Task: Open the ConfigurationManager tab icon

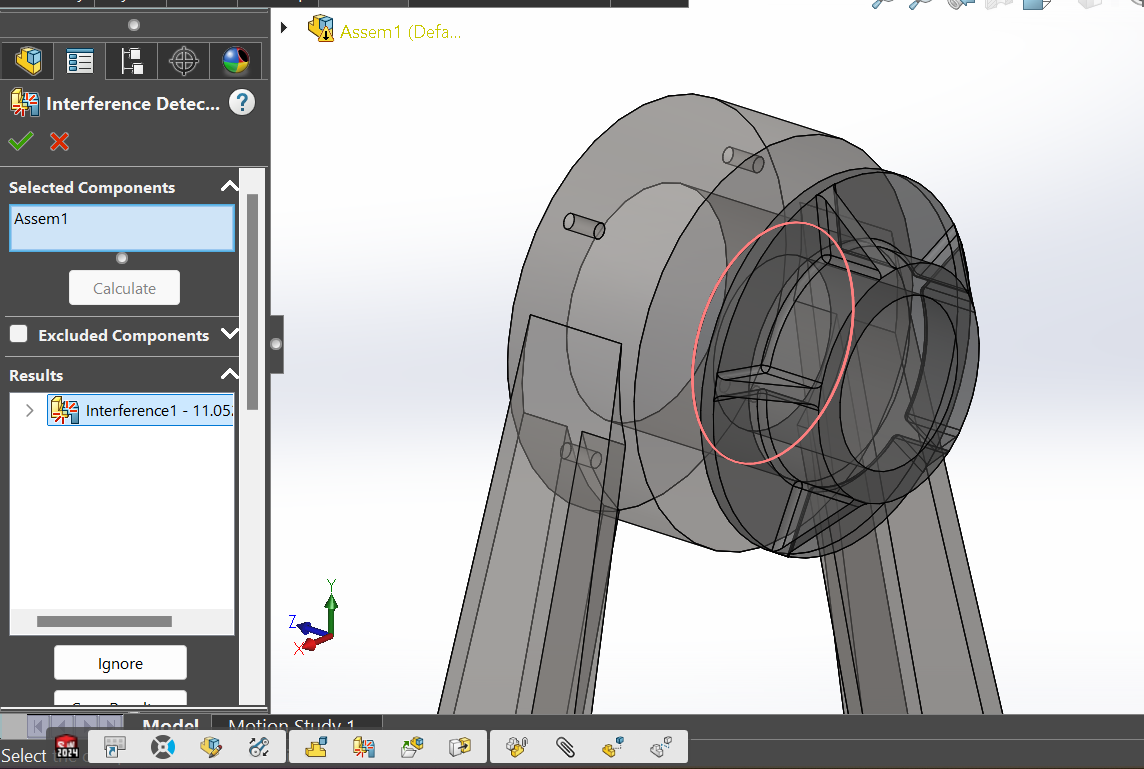Action: [132, 62]
